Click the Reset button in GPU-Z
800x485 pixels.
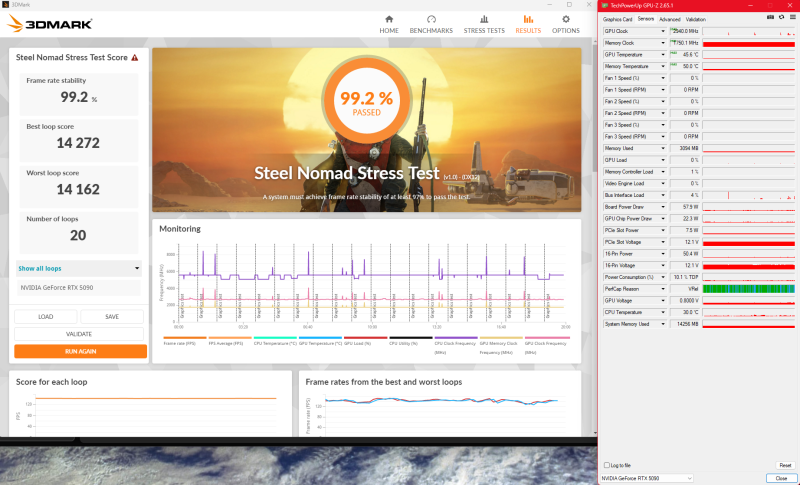point(785,465)
